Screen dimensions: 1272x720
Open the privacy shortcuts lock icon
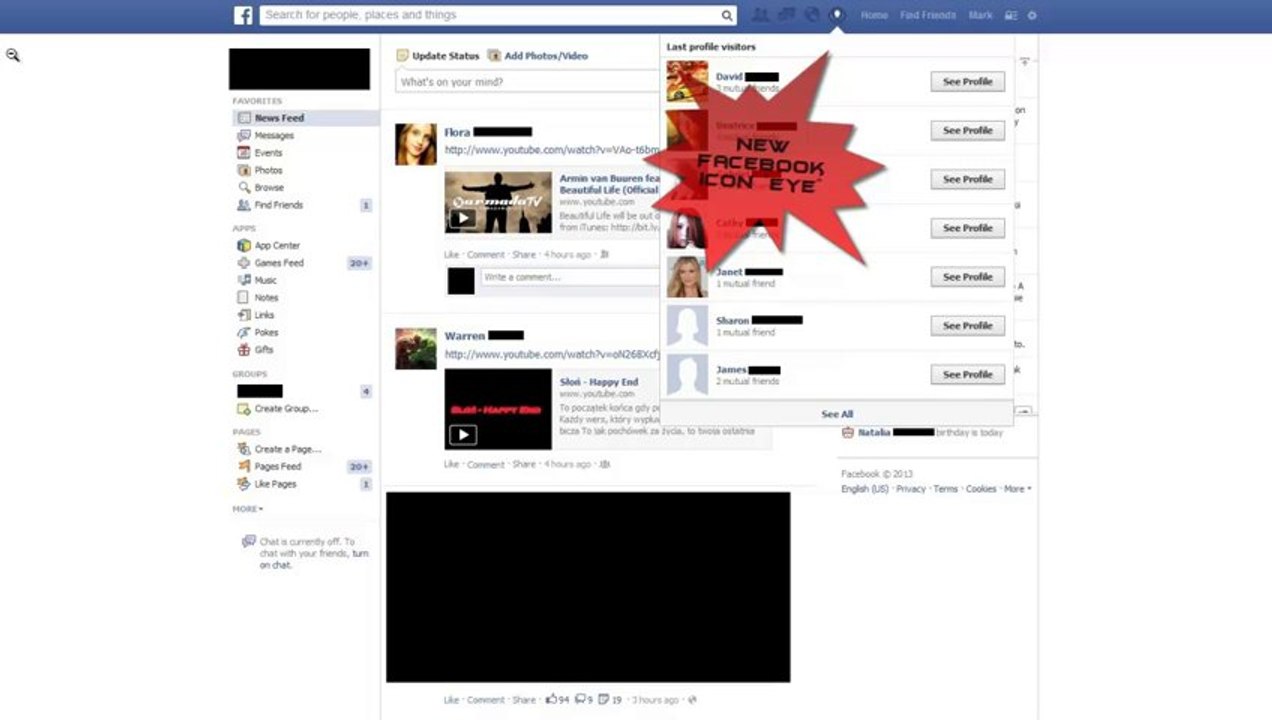point(1011,15)
